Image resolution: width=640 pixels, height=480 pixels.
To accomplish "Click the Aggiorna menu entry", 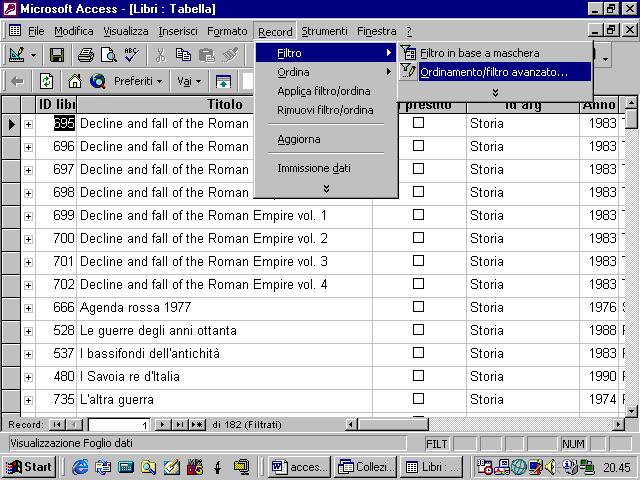I will pos(326,139).
